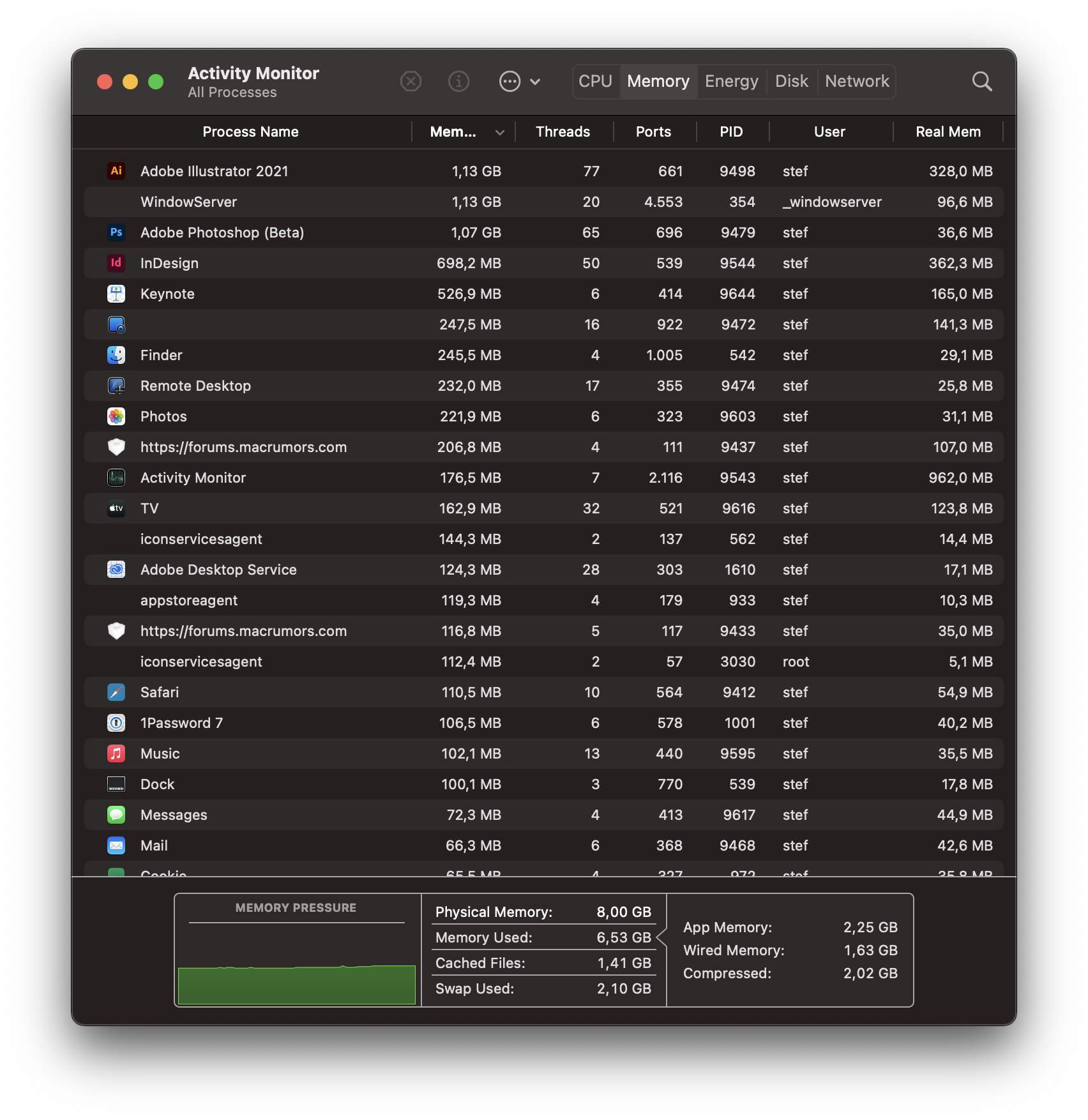Sort by Ports column header
The width and height of the screenshot is (1088, 1120).
pos(653,132)
